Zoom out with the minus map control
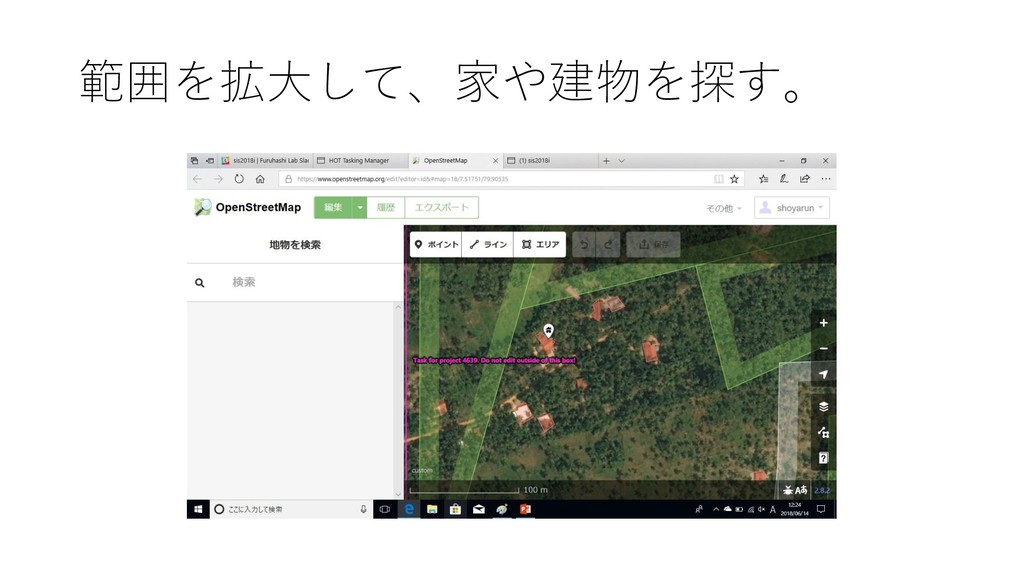This screenshot has height=576, width=1024. (x=824, y=348)
